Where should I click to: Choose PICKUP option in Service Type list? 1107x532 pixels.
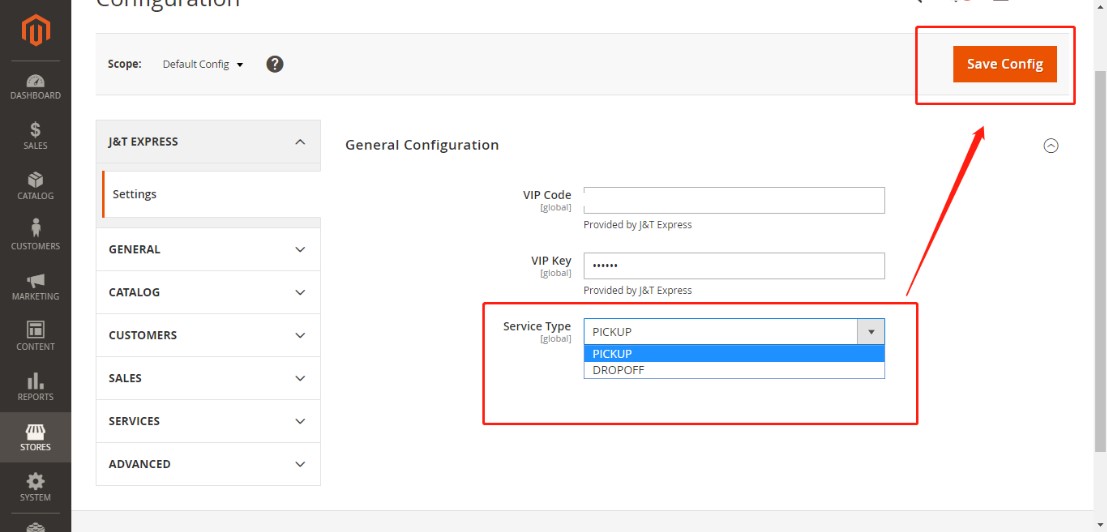[734, 353]
